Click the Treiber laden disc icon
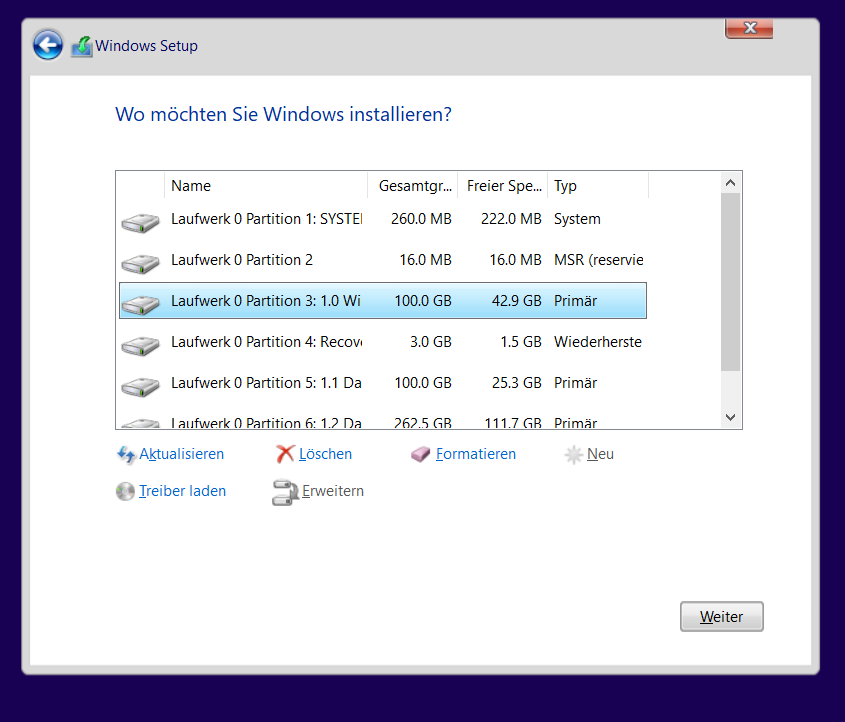Screen dimensions: 845x722 click(125, 491)
